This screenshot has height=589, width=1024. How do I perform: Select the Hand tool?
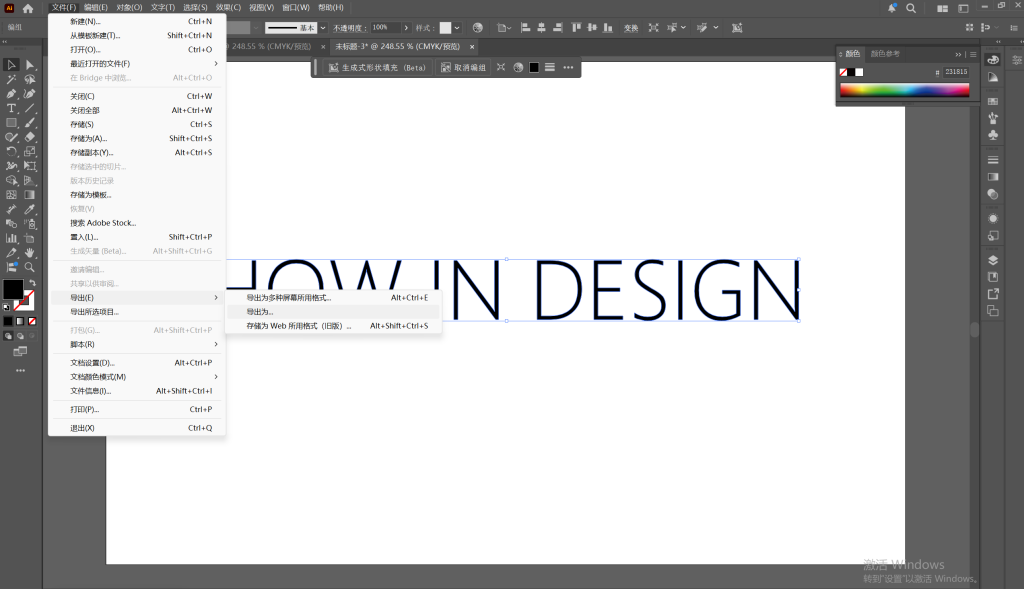(x=29, y=253)
